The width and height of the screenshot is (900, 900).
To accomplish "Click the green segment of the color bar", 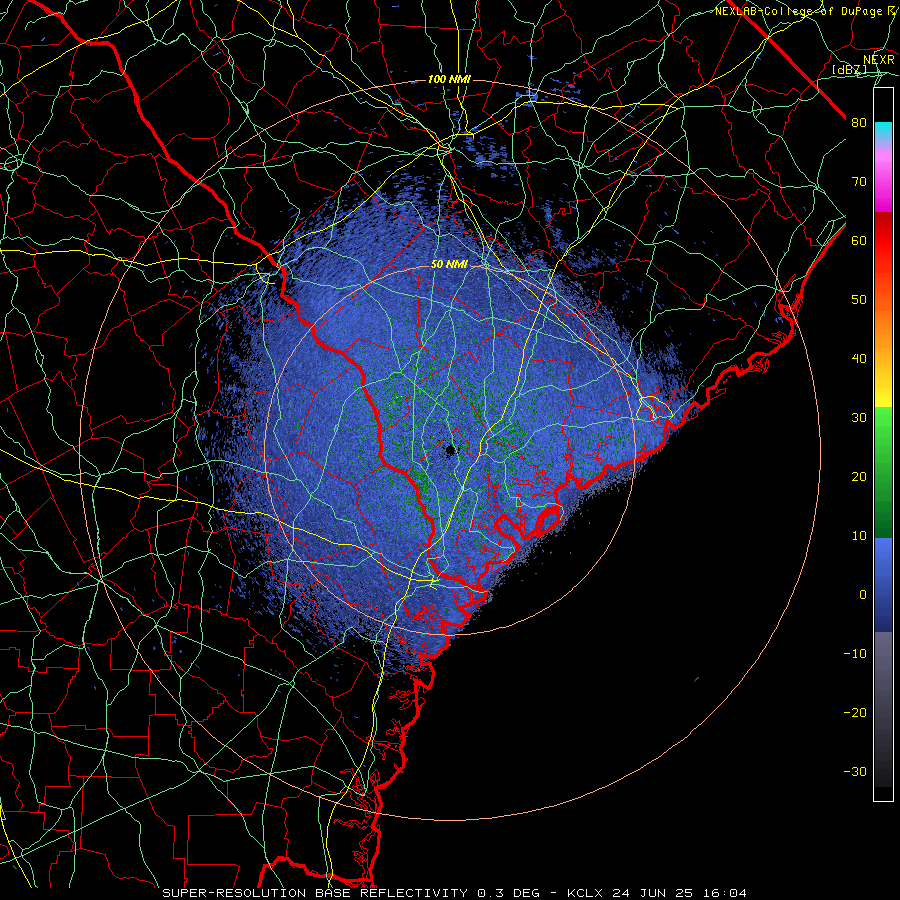I will (x=883, y=472).
